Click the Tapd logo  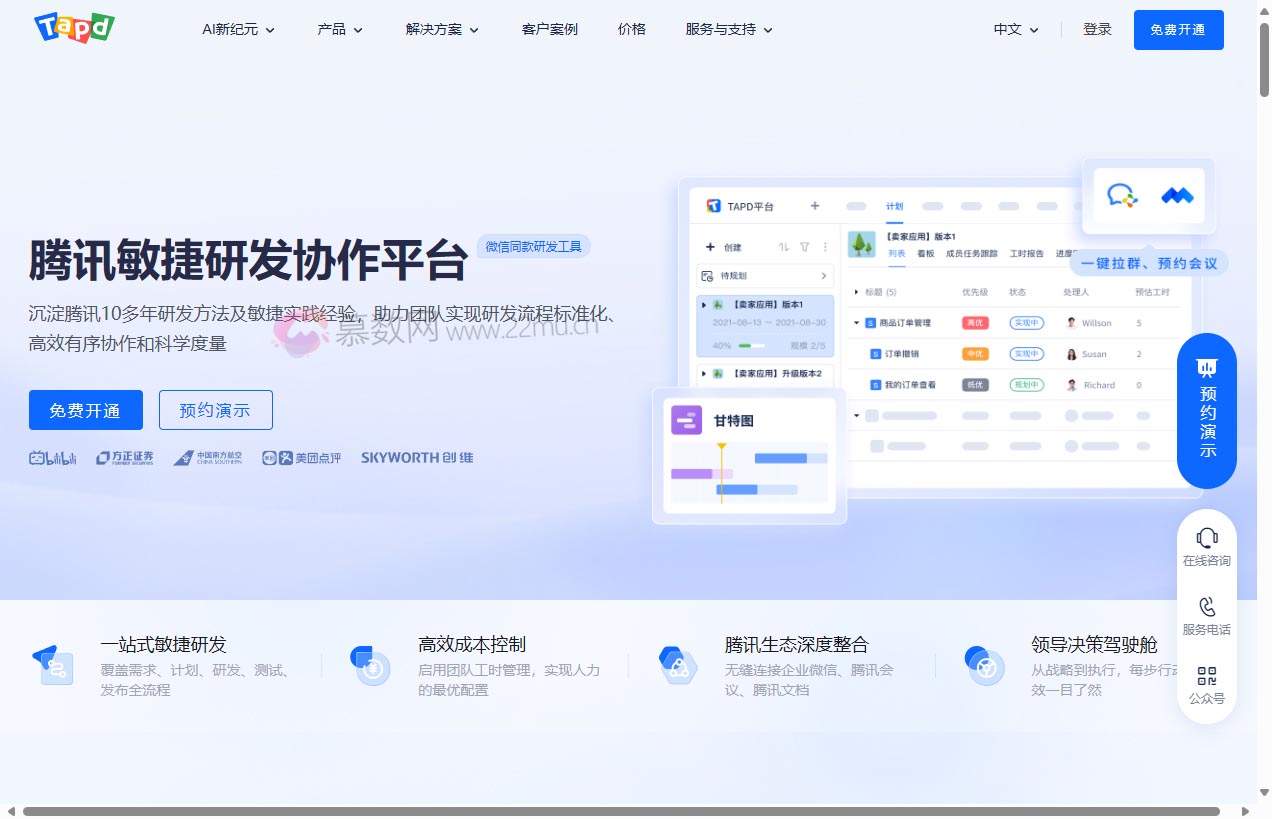click(74, 28)
